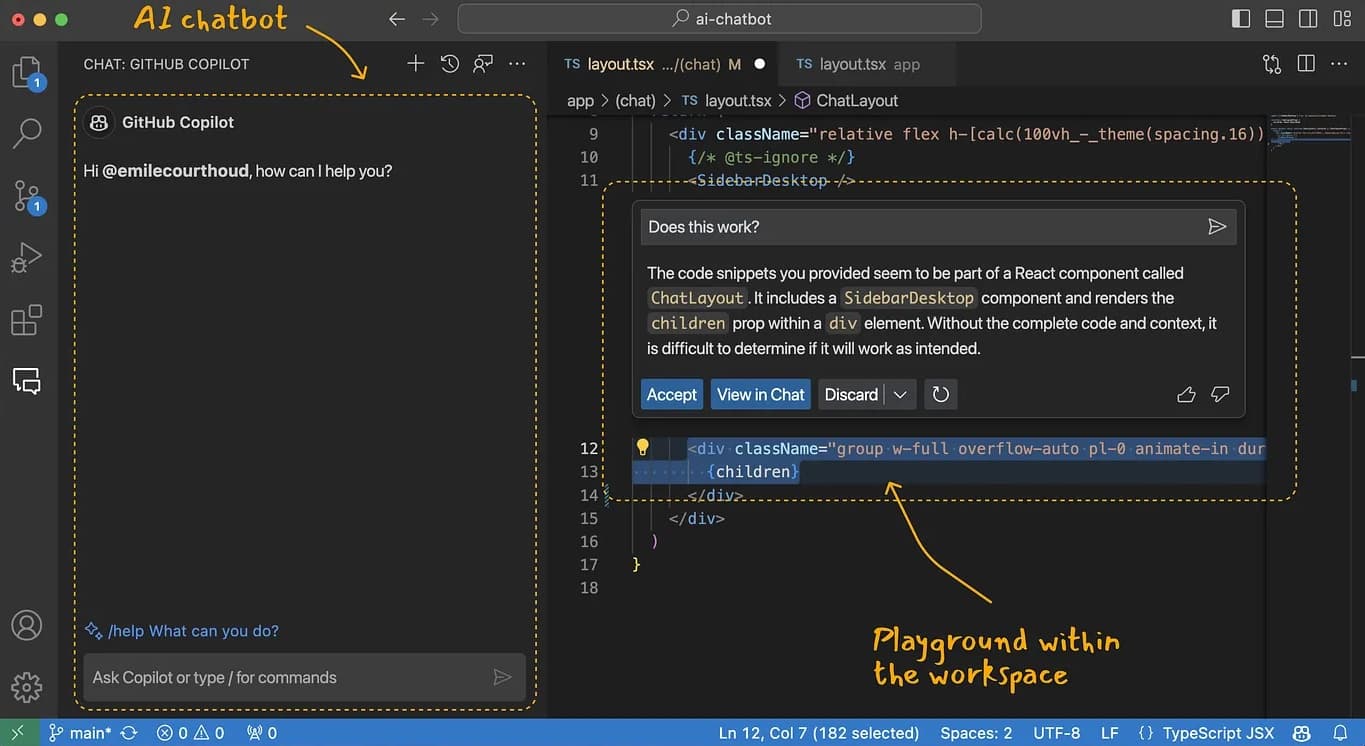Screen dimensions: 1365x746
Task: Open the Source Control view icon
Action: pos(27,196)
